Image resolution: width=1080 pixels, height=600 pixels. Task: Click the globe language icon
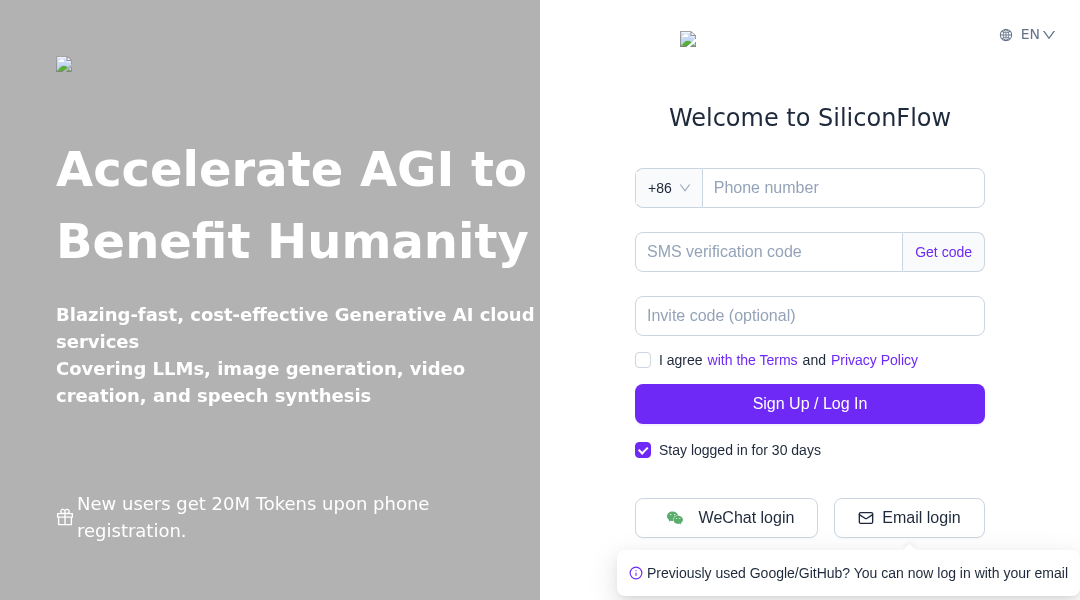(1005, 34)
